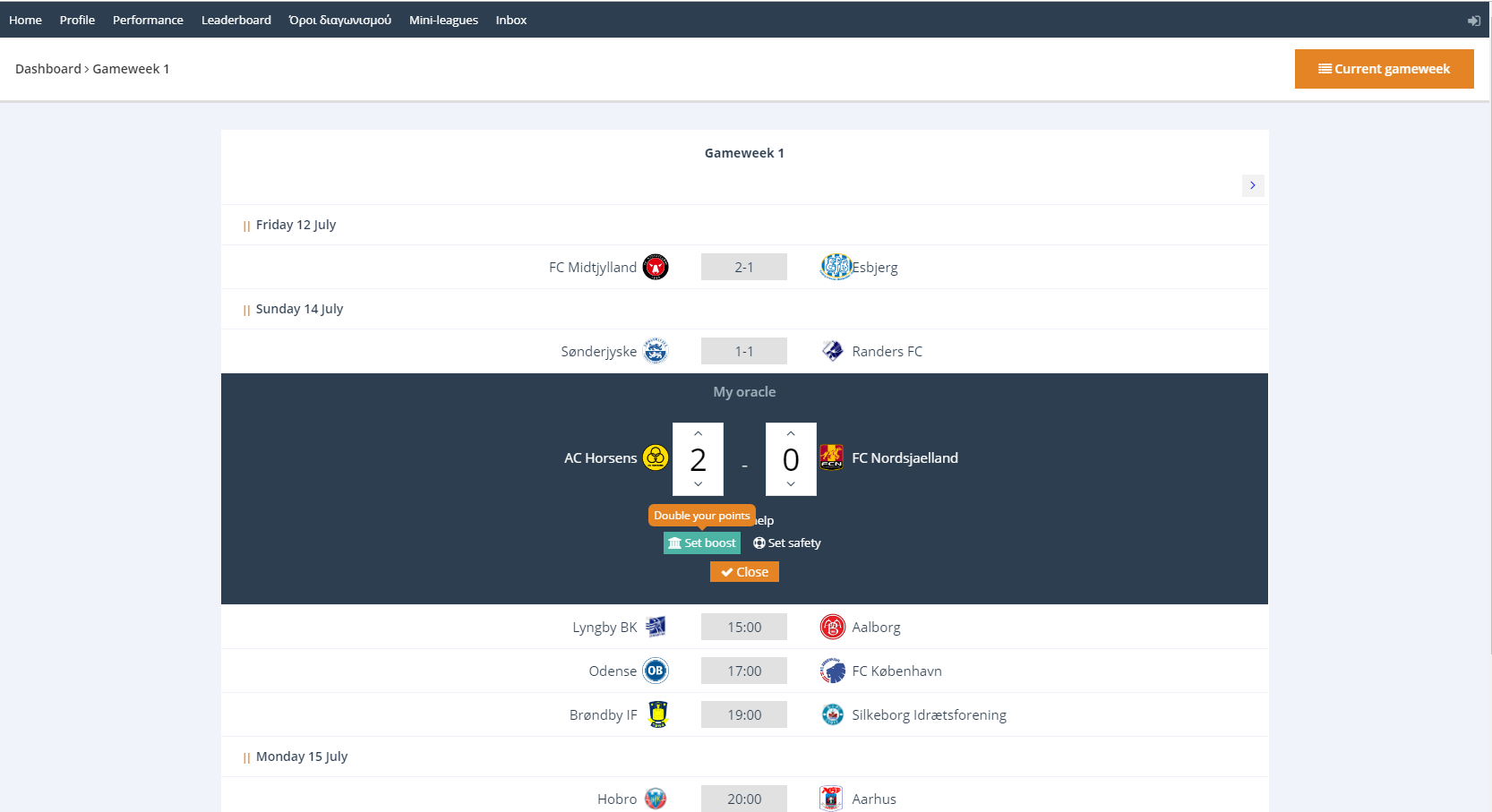Toggle Set boost for this match

(x=701, y=543)
